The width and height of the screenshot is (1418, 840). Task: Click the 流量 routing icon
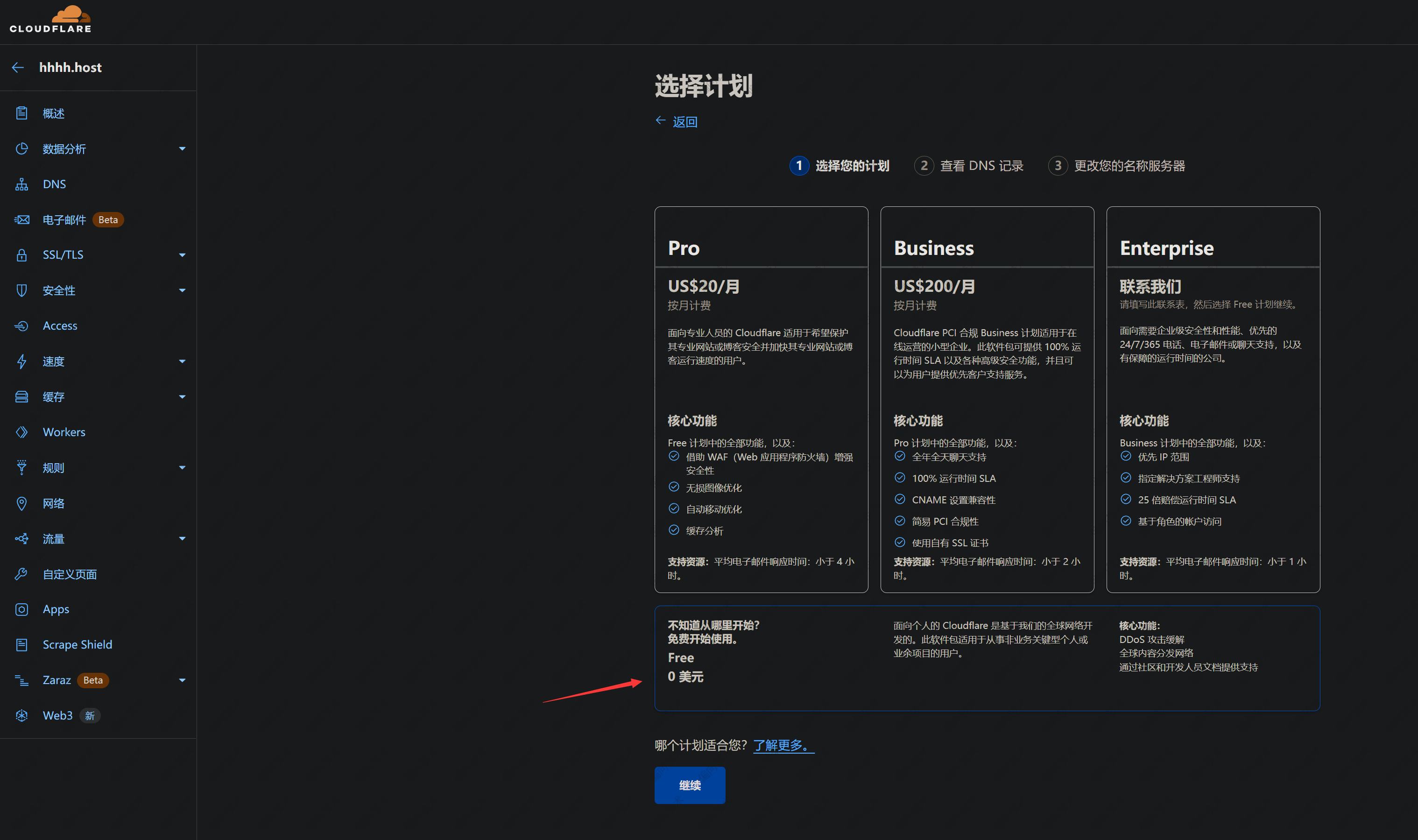coord(21,539)
